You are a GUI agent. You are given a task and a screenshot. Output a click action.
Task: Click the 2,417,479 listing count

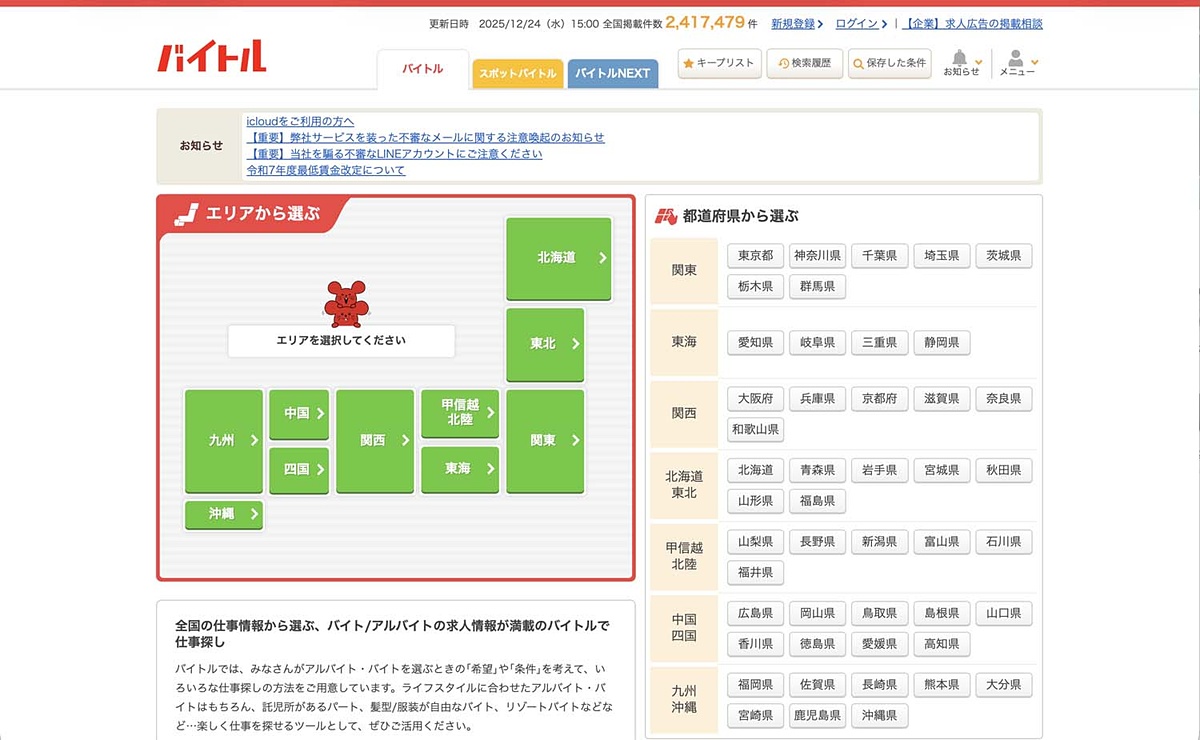tap(705, 22)
